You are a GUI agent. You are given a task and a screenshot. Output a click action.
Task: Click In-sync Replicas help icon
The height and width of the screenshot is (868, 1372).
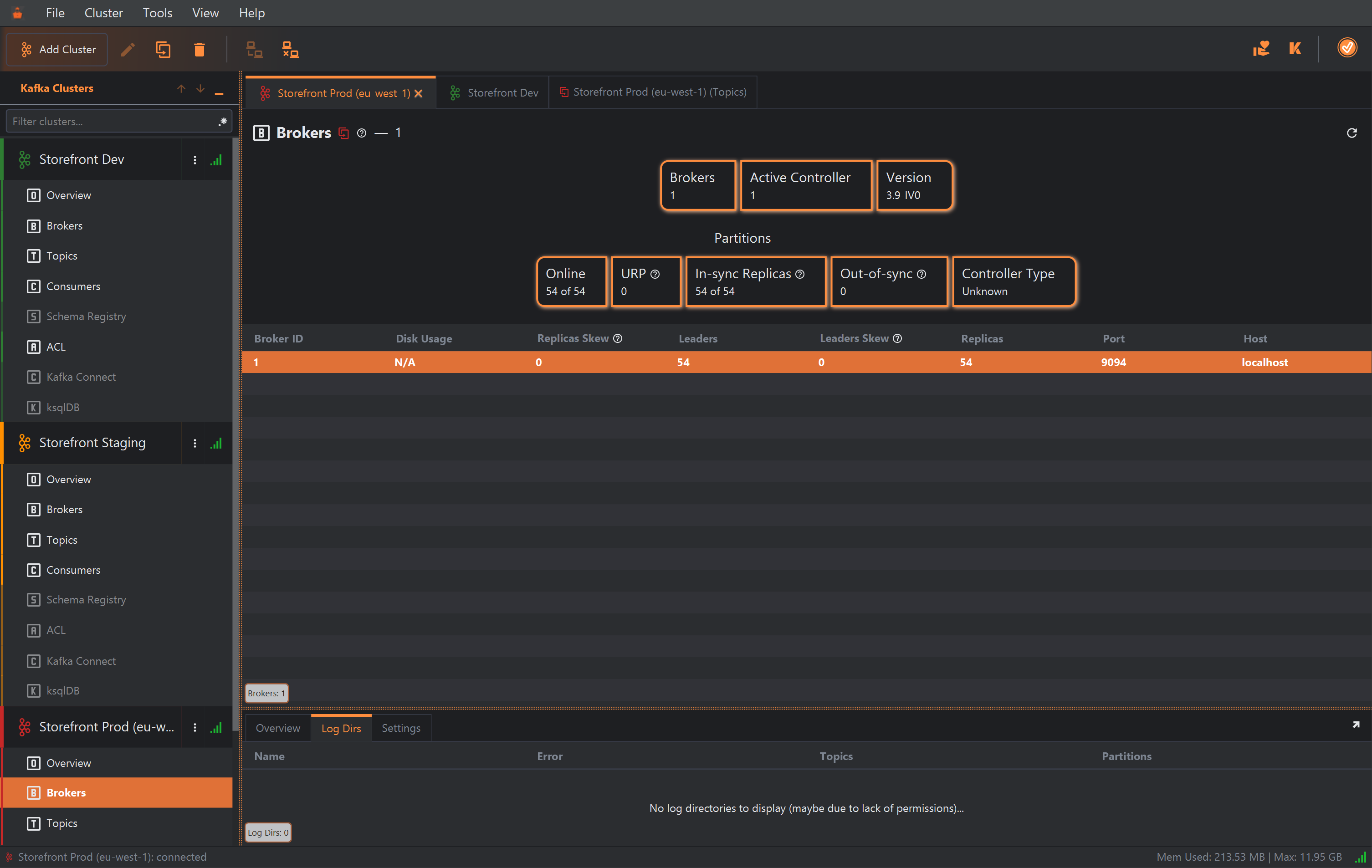click(x=800, y=274)
